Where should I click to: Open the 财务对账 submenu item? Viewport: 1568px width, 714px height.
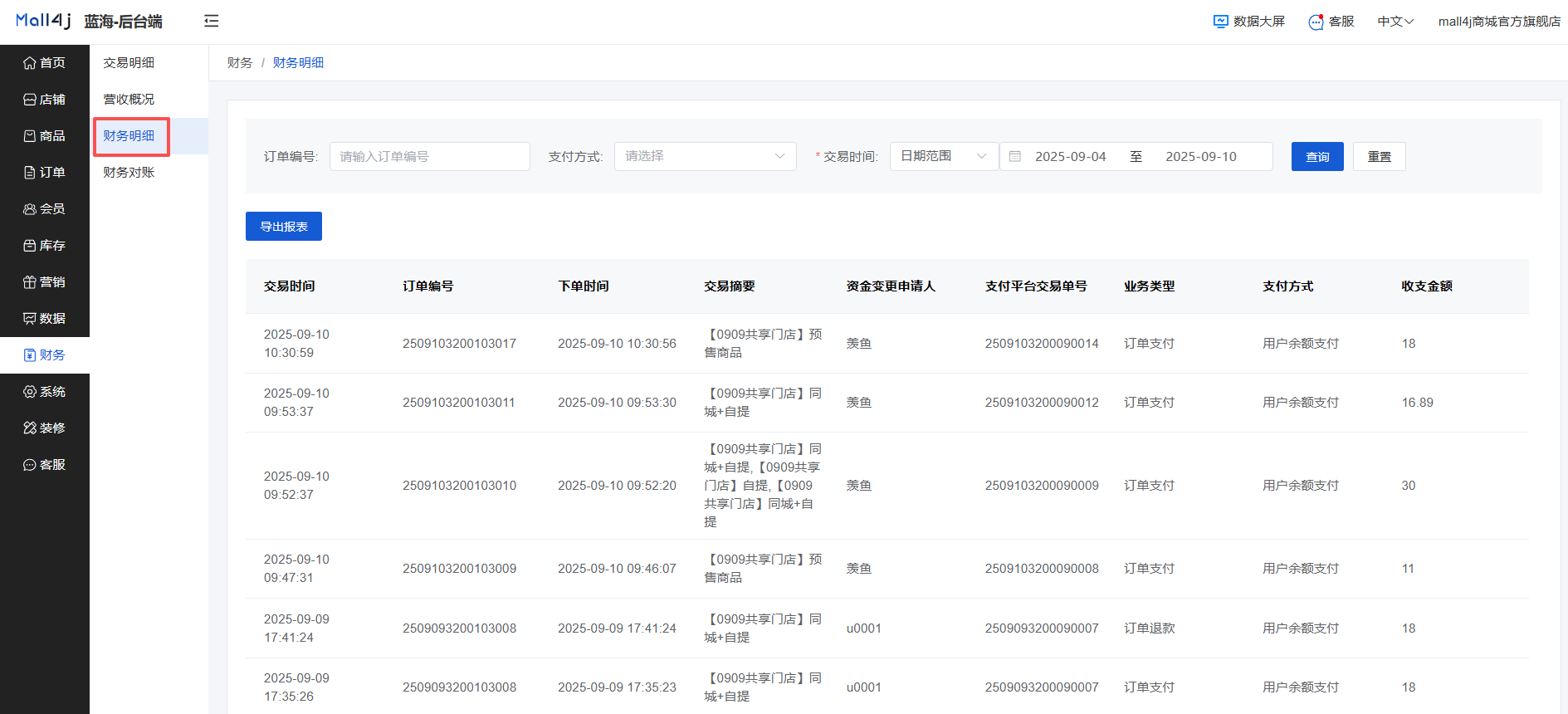pos(129,173)
